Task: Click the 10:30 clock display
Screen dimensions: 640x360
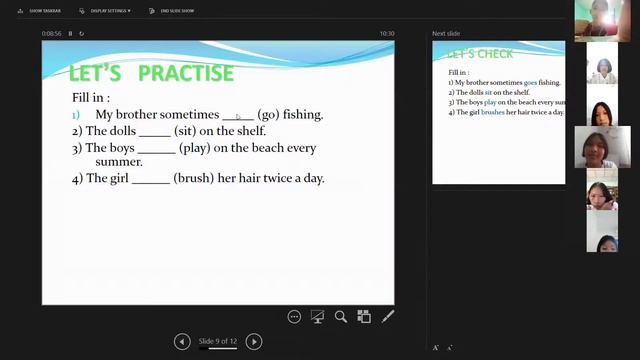Action: [387, 33]
